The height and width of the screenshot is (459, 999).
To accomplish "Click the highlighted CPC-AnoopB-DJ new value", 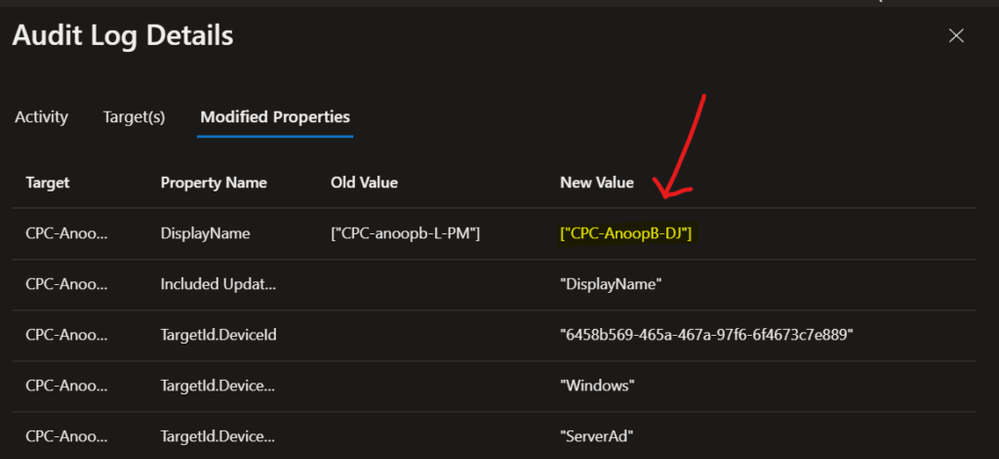I will click(x=627, y=233).
